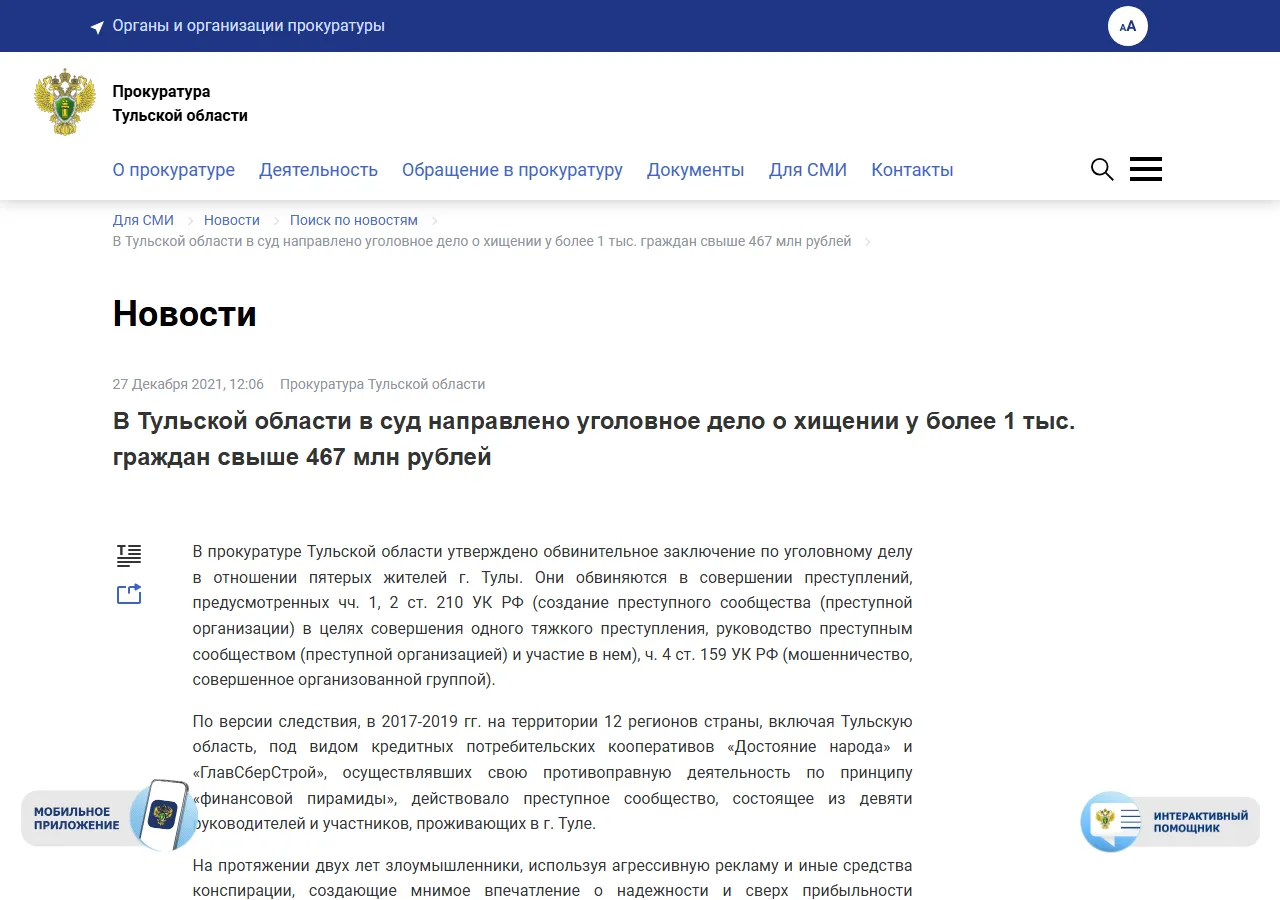1280x900 pixels.
Task: Click the paragraph starting На протяжении двух лет
Action: coord(552,878)
